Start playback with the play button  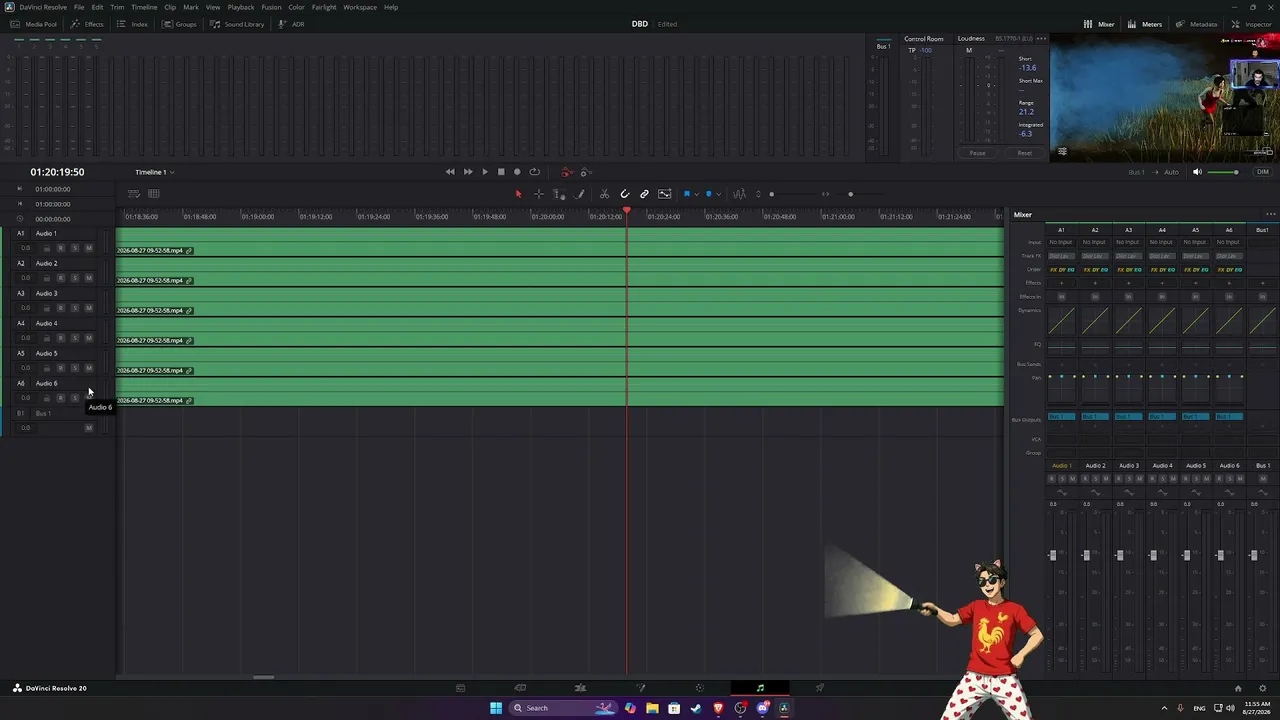[485, 172]
